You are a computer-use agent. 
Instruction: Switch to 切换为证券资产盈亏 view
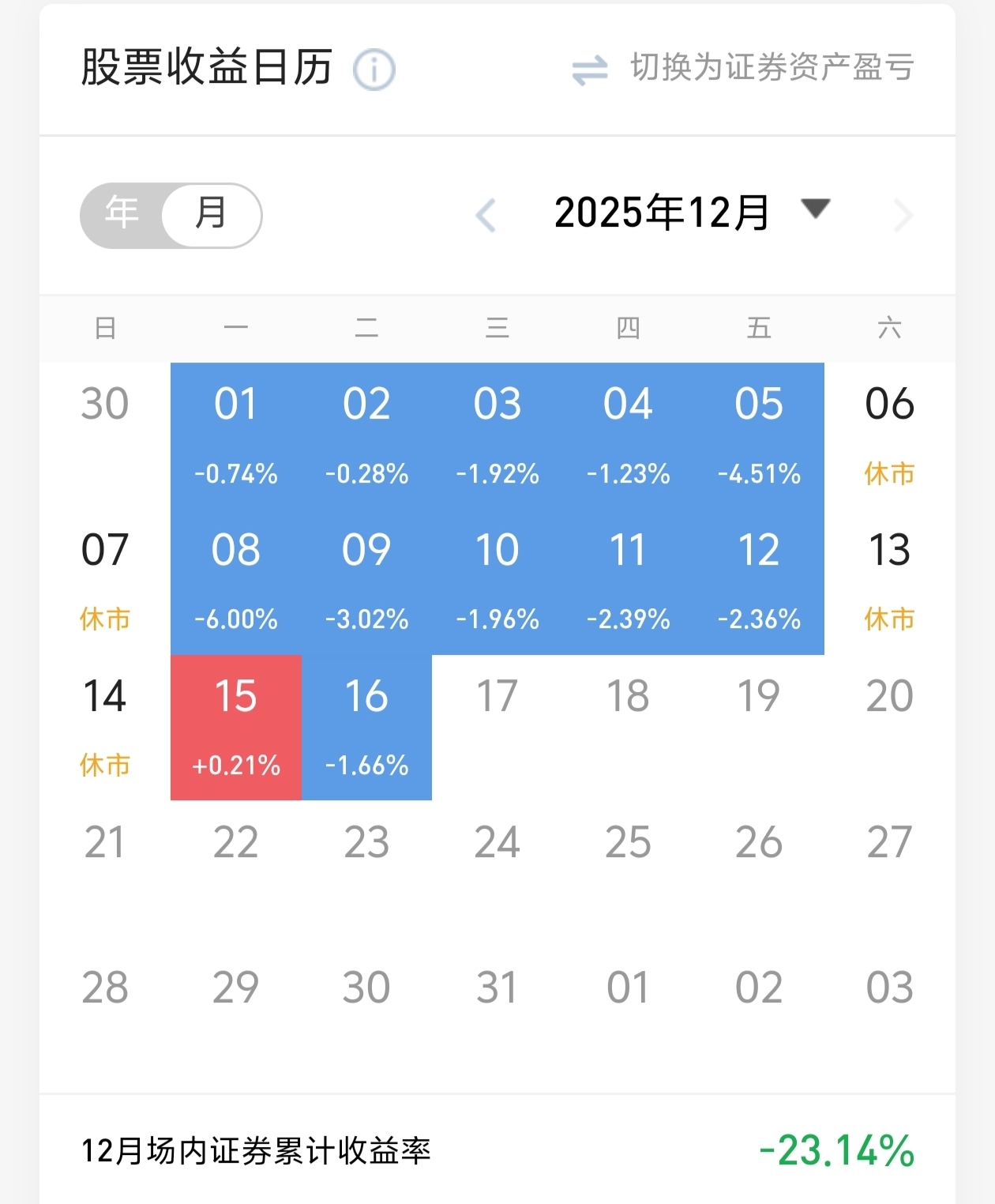click(x=772, y=68)
